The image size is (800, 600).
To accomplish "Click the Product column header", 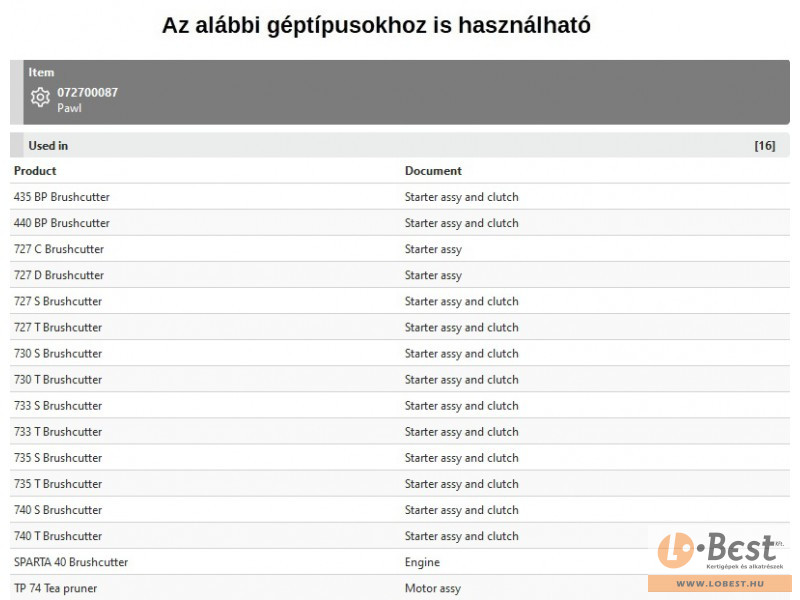I will click(35, 171).
